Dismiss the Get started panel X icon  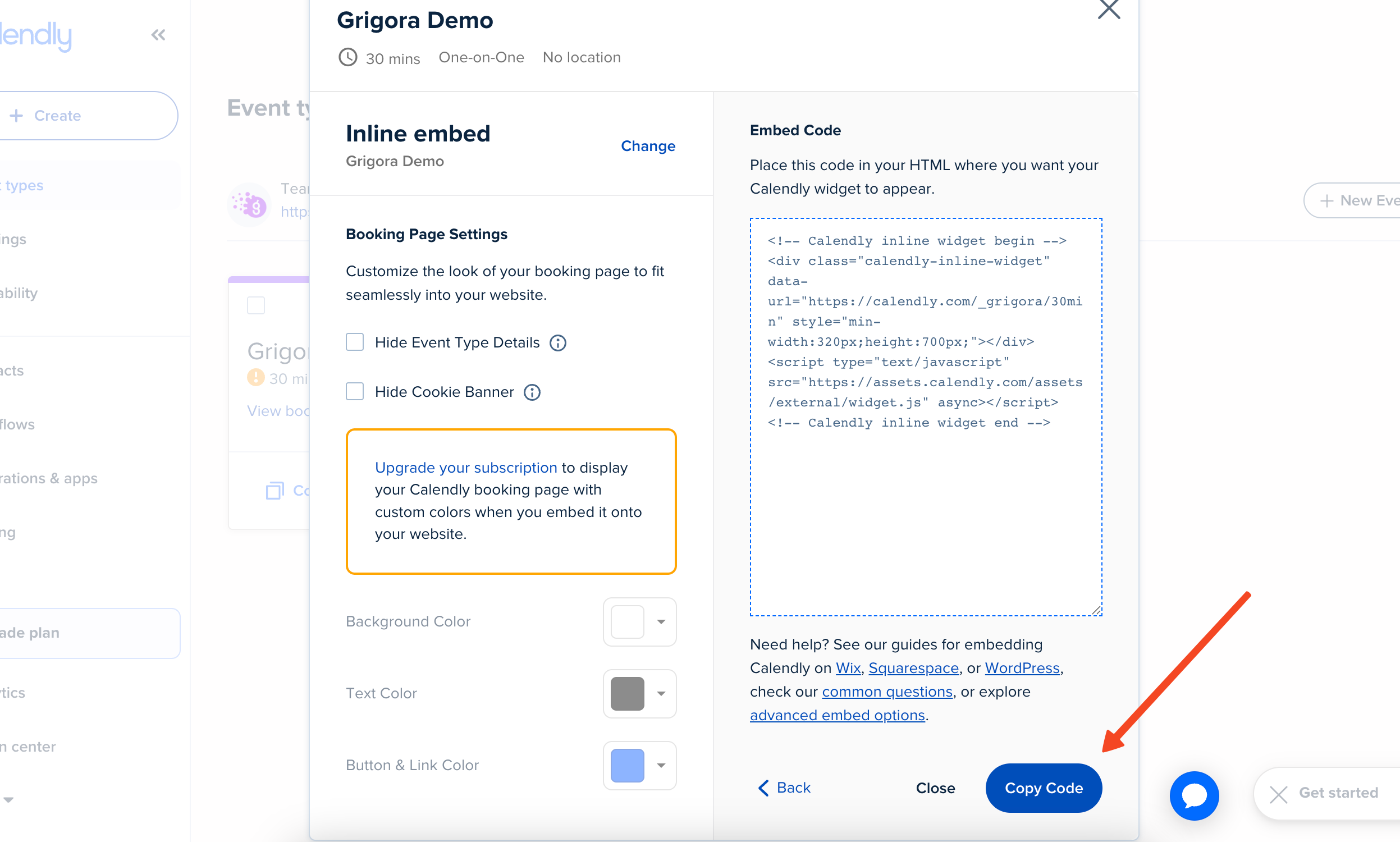pyautogui.click(x=1278, y=794)
